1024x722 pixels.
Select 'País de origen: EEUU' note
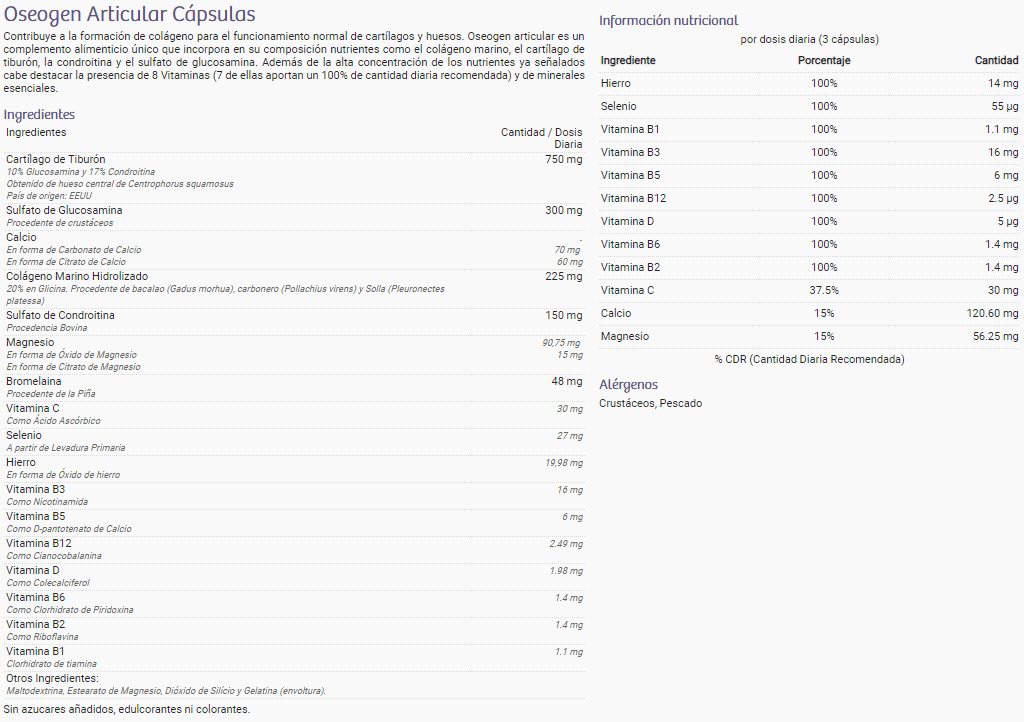49,196
